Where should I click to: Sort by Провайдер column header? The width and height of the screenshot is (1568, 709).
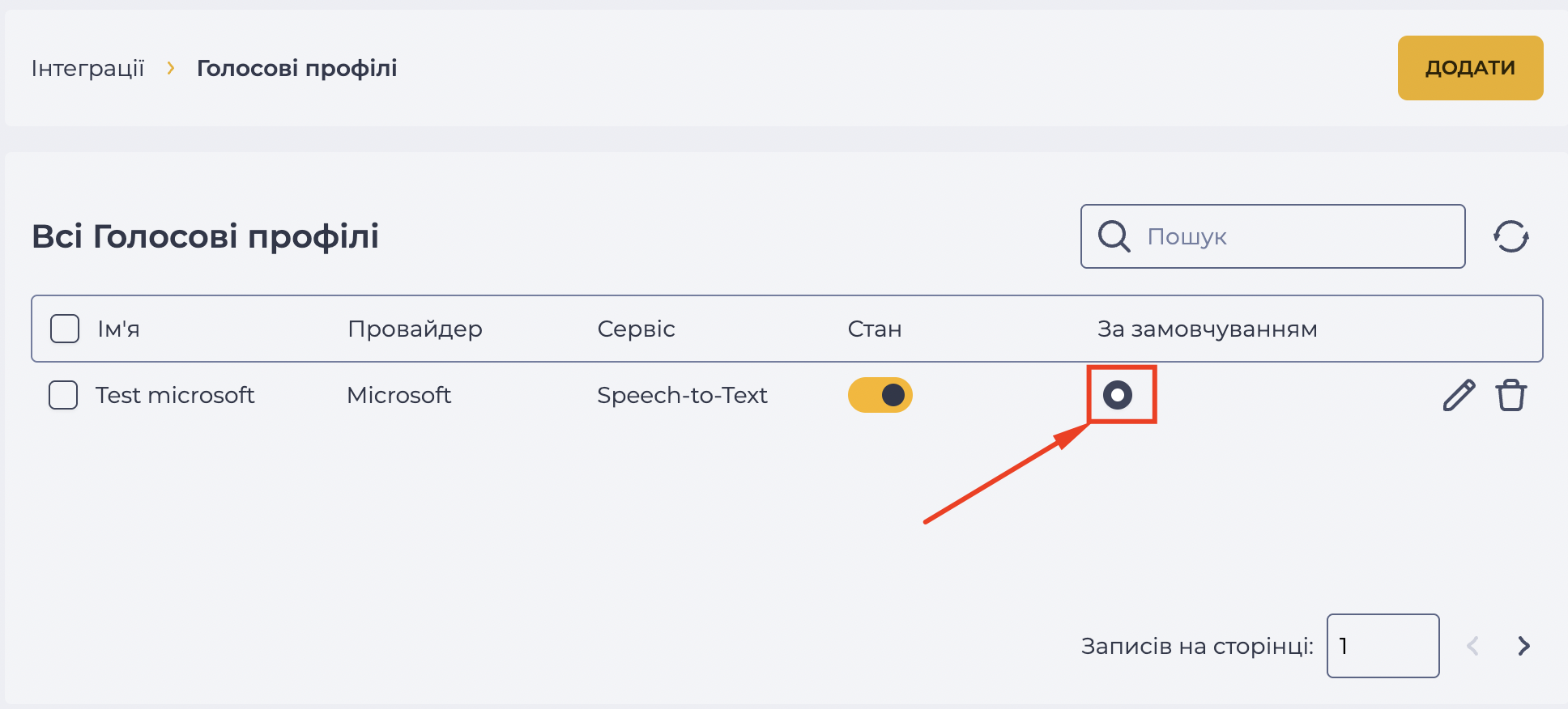tap(415, 329)
